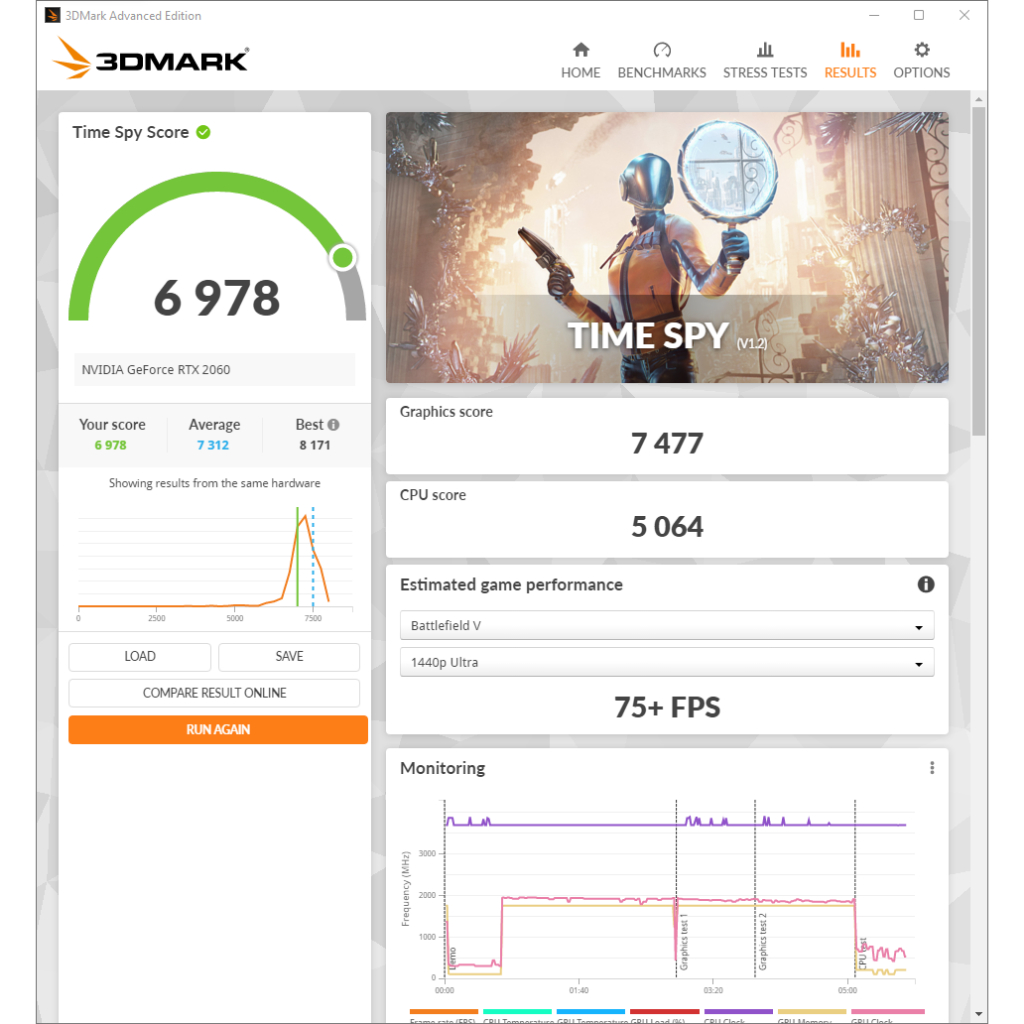Open the Stress Tests chart icon

[765, 50]
